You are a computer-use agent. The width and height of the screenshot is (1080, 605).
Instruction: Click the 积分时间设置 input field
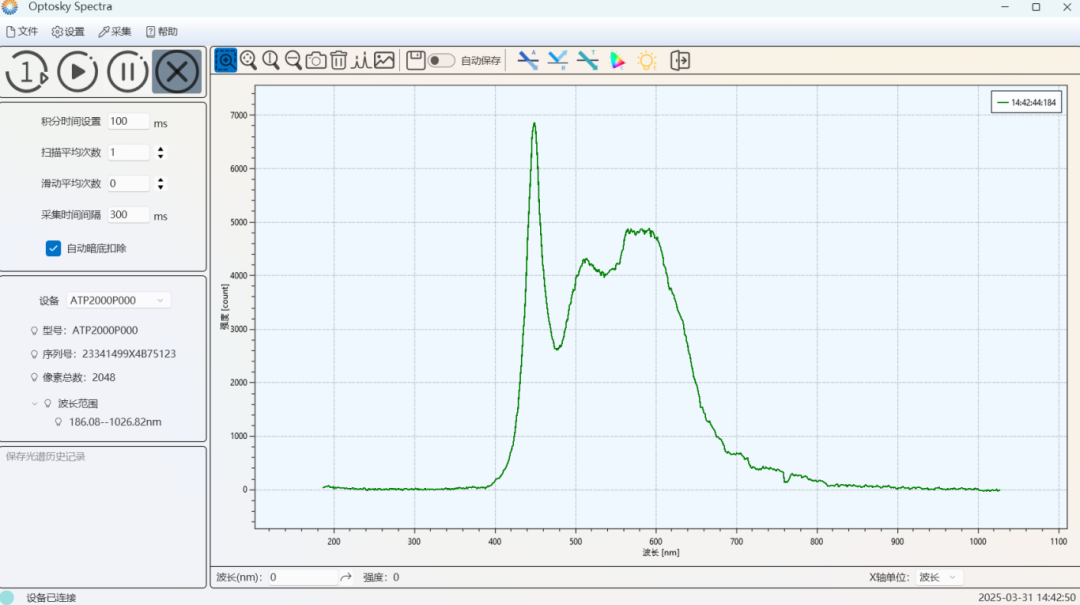pos(128,121)
